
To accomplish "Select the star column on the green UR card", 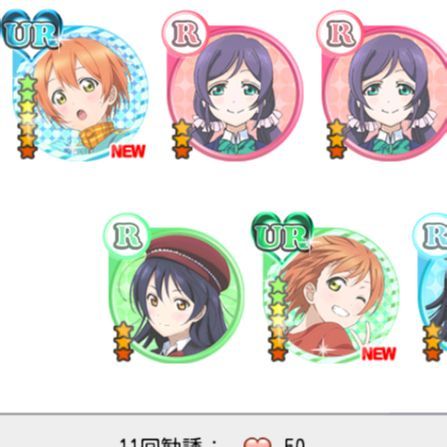I will coord(278,320).
